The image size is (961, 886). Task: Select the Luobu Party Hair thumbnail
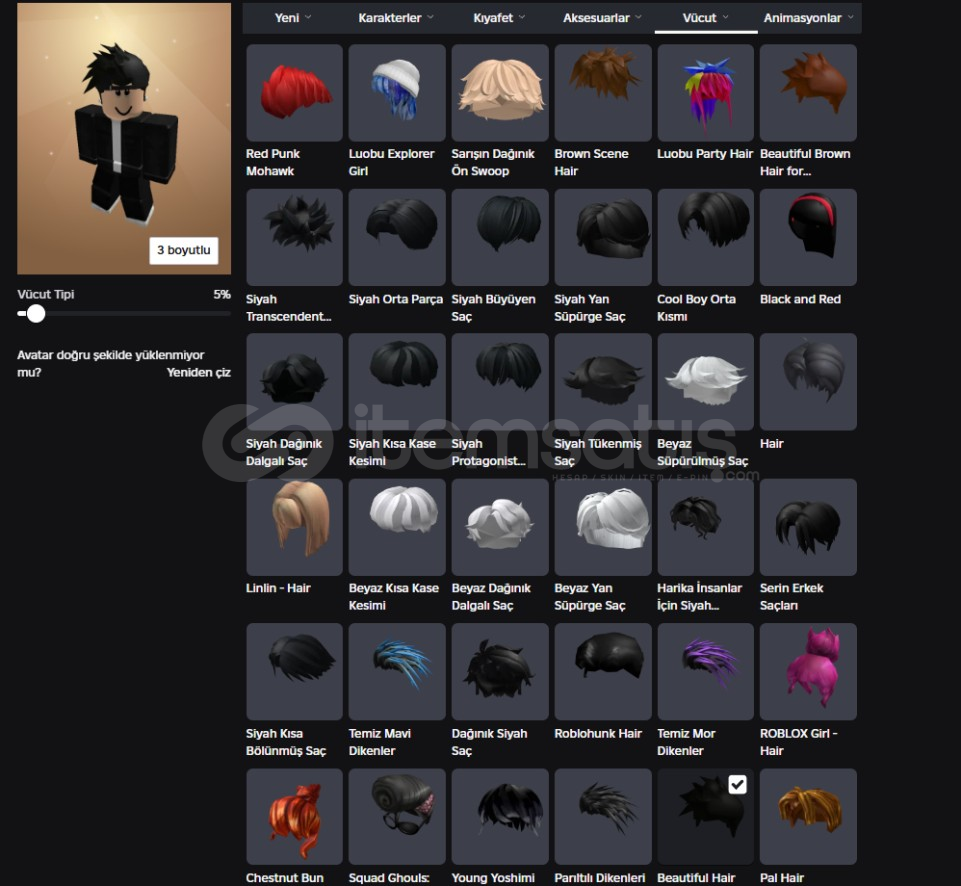pos(705,93)
